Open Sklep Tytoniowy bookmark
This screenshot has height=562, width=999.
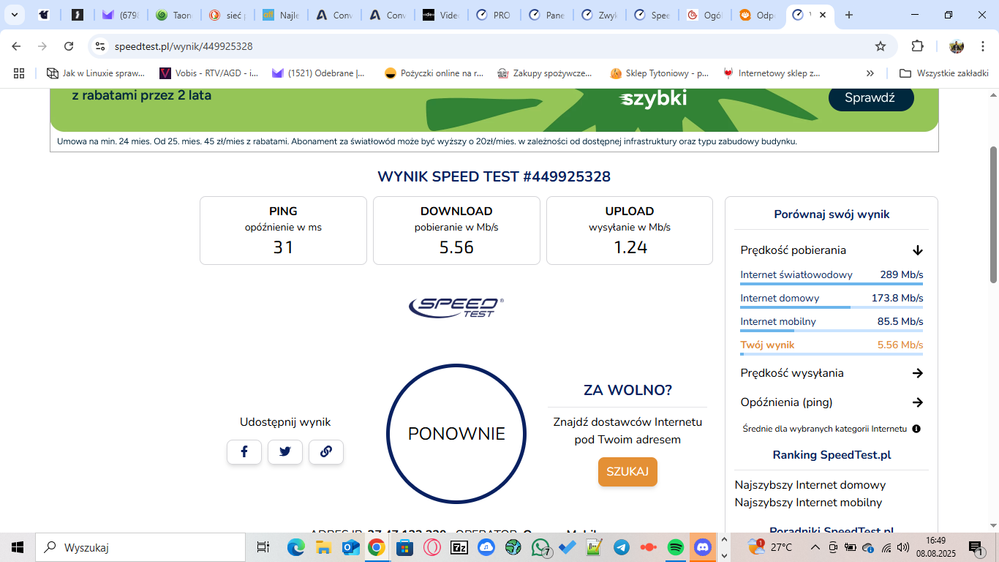pyautogui.click(x=659, y=73)
